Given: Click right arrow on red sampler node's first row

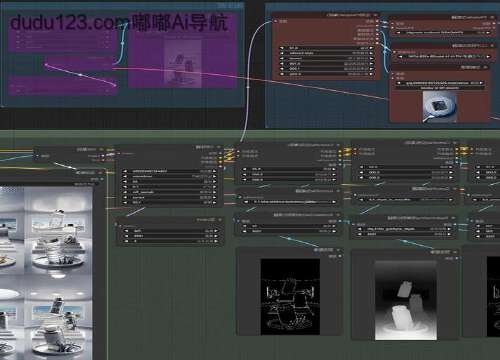Looking at the screenshot, I should pyautogui.click(x=370, y=48).
